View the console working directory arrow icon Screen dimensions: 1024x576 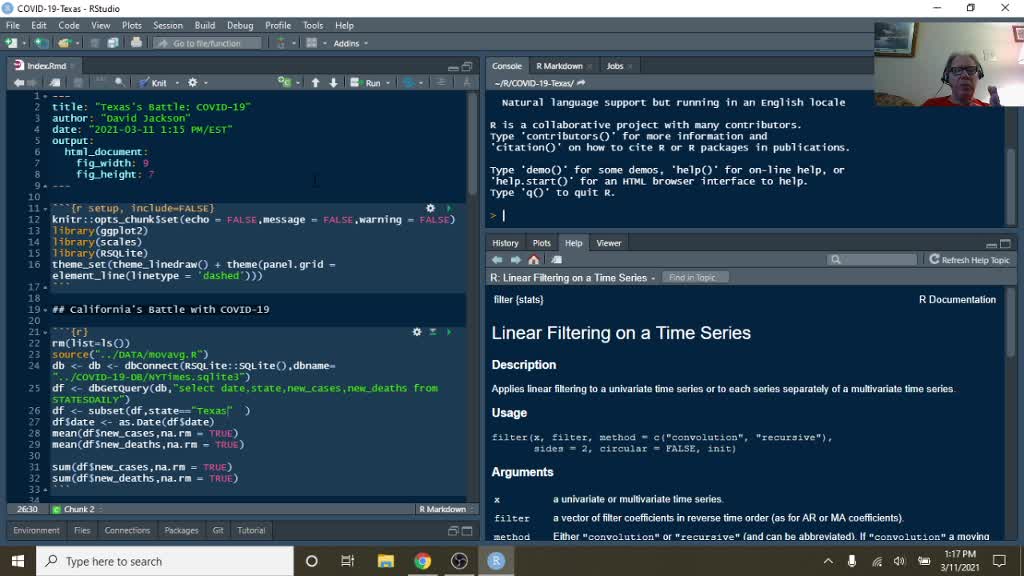[x=581, y=84]
